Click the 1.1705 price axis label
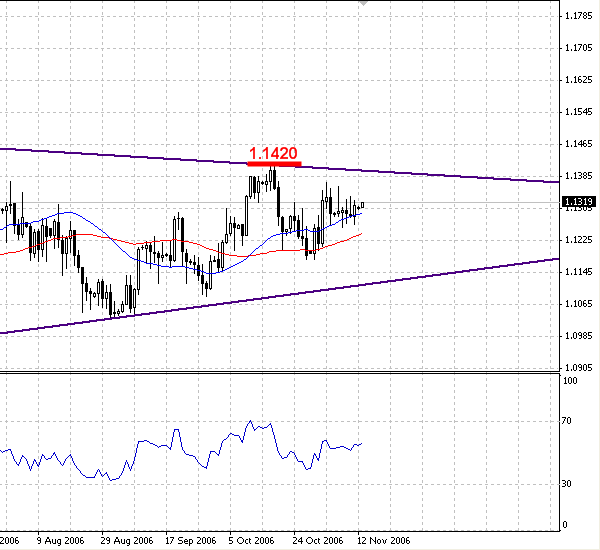Viewport: 600px width, 550px height. pos(579,48)
